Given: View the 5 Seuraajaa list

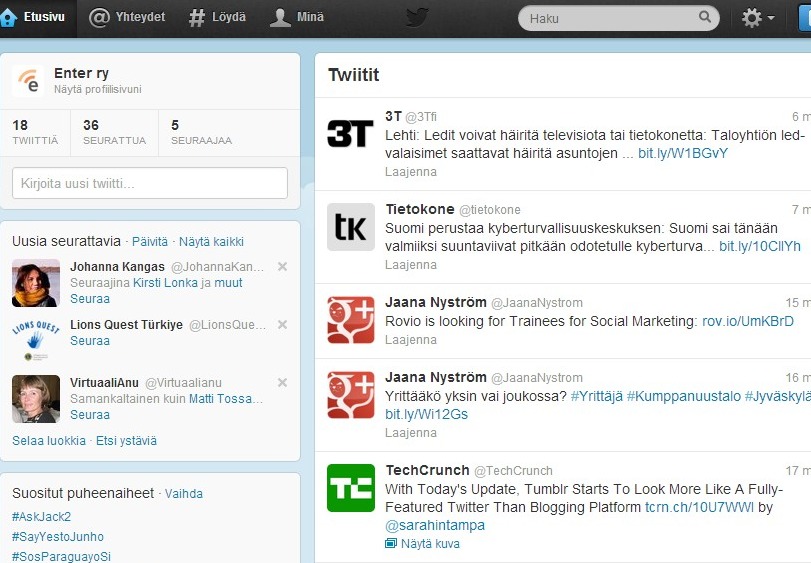Looking at the screenshot, I should [201, 132].
